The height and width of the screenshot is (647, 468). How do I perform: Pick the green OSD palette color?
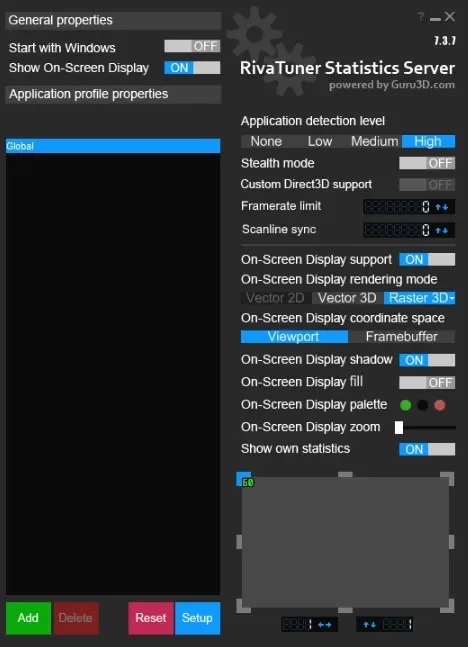[406, 405]
